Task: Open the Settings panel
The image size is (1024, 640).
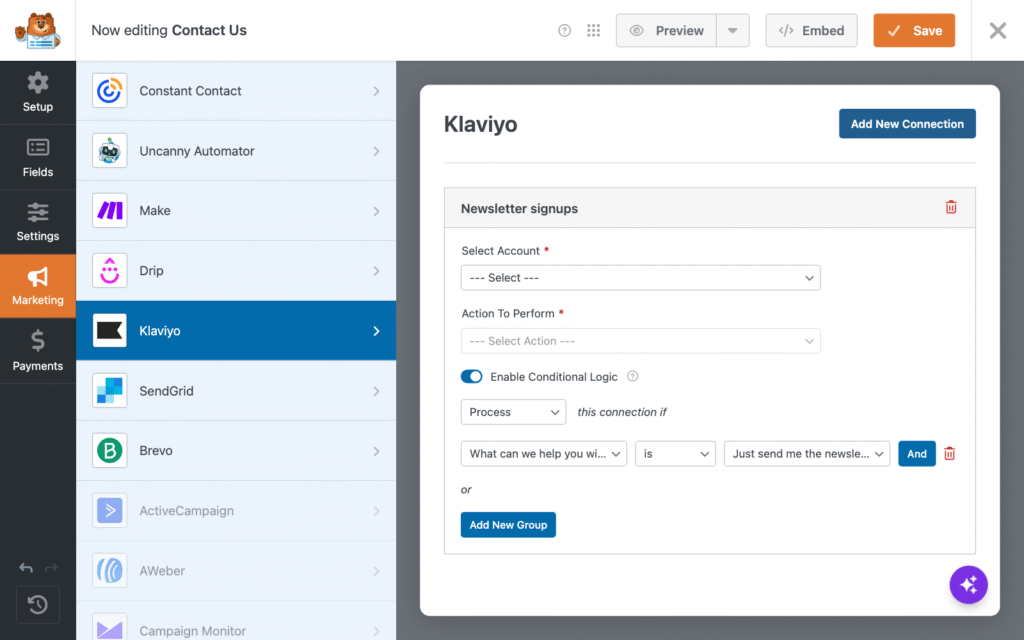Action: pyautogui.click(x=38, y=222)
